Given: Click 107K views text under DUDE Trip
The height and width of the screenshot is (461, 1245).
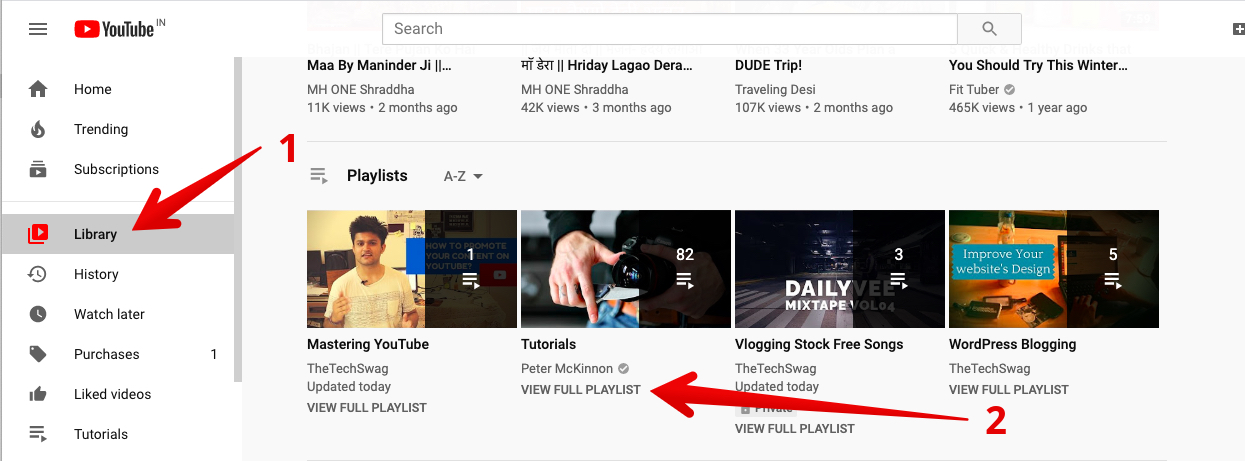Looking at the screenshot, I should (x=768, y=108).
